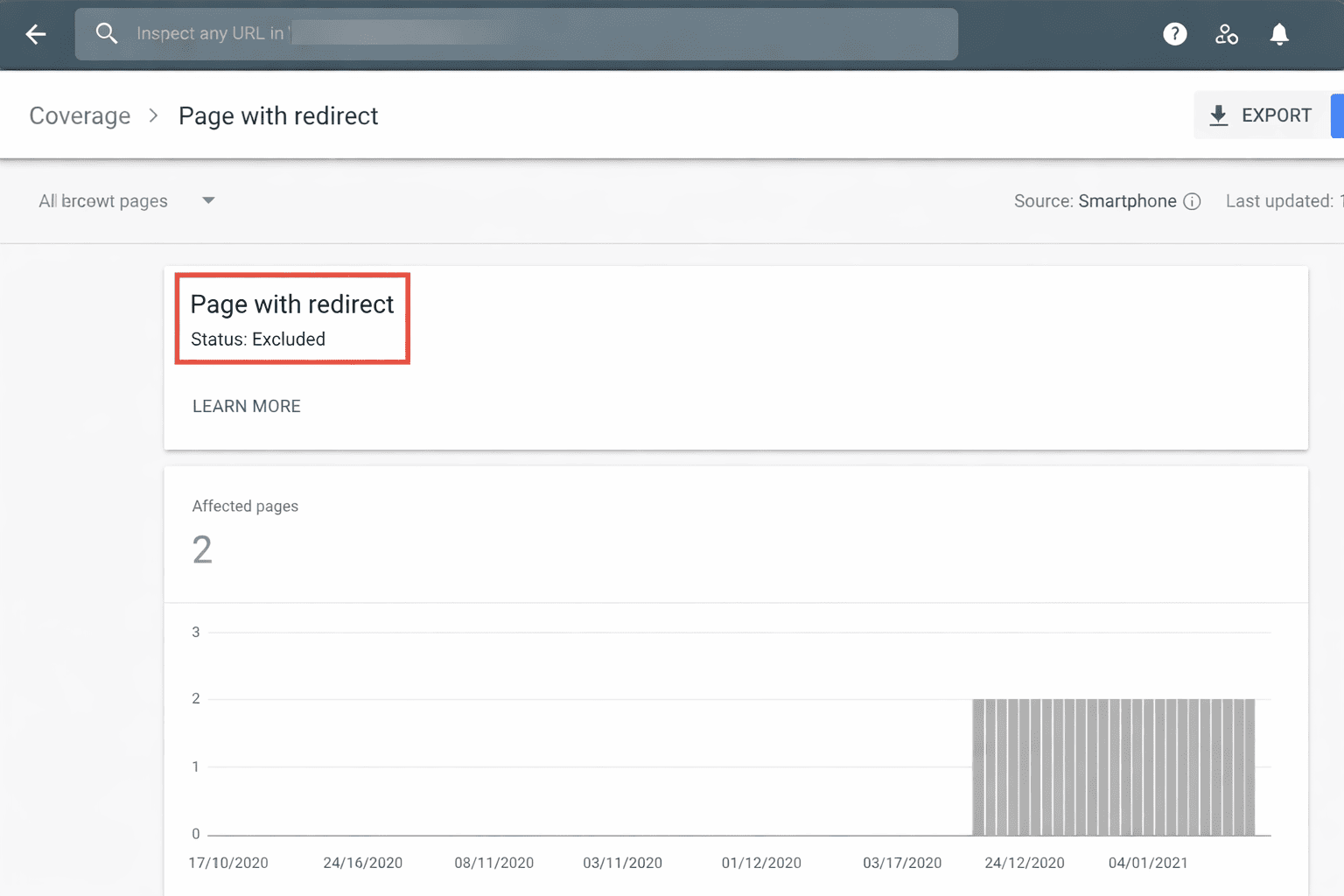Select the highlighted Page with redirect status box

(x=292, y=318)
